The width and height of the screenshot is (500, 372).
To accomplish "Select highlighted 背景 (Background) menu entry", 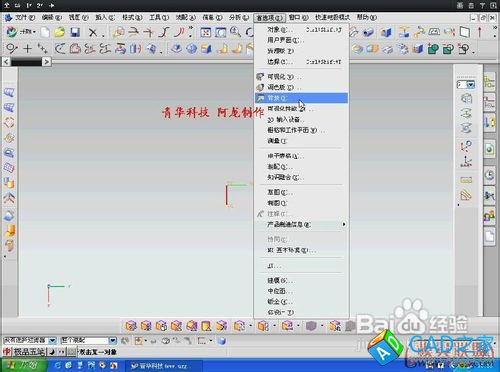I will coord(301,98).
